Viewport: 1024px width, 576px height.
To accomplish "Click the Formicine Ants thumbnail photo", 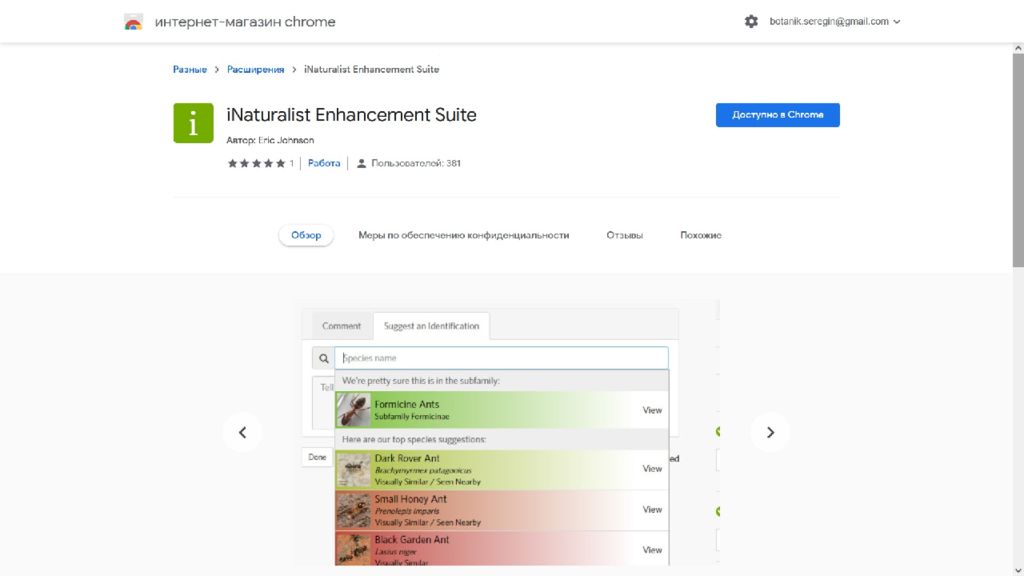I will pos(353,409).
